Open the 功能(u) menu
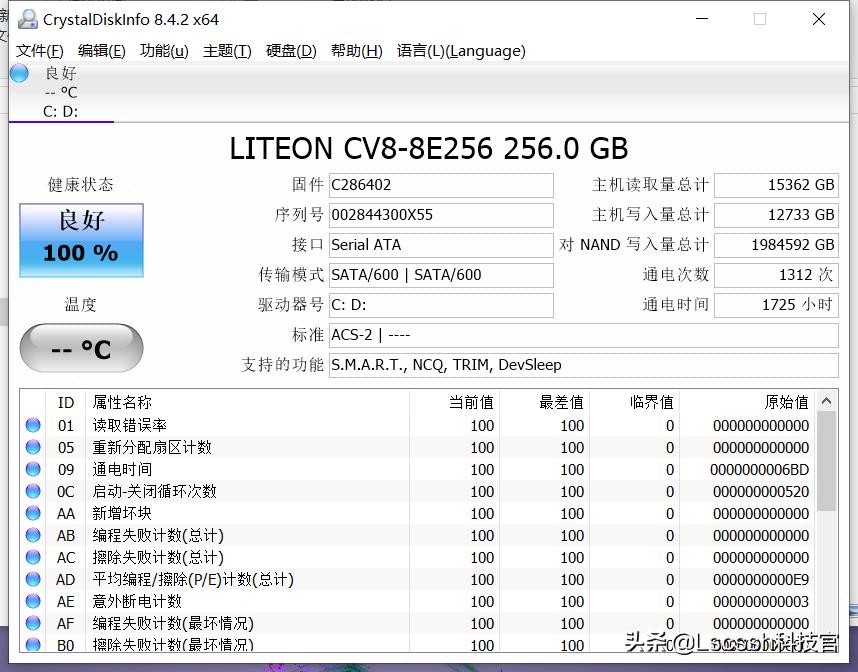The width and height of the screenshot is (858, 672). 164,51
